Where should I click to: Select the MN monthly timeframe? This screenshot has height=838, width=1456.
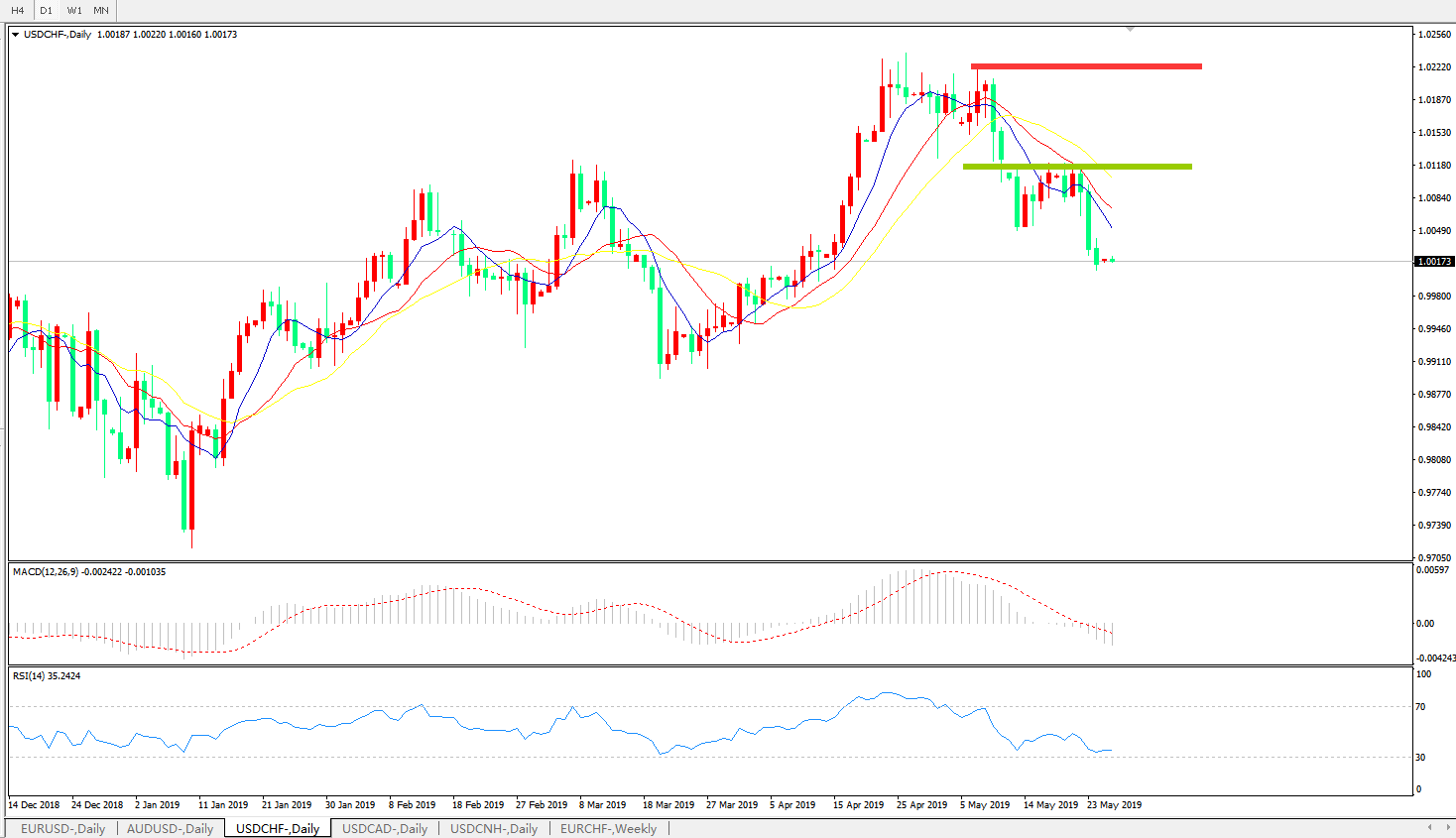pos(101,10)
